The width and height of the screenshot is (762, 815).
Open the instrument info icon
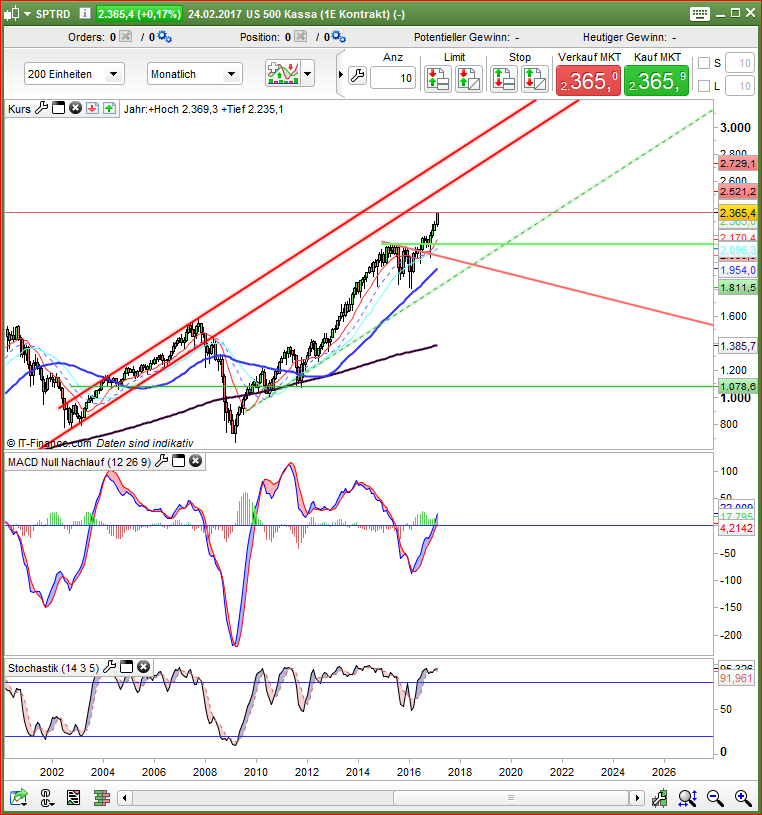click(x=85, y=14)
